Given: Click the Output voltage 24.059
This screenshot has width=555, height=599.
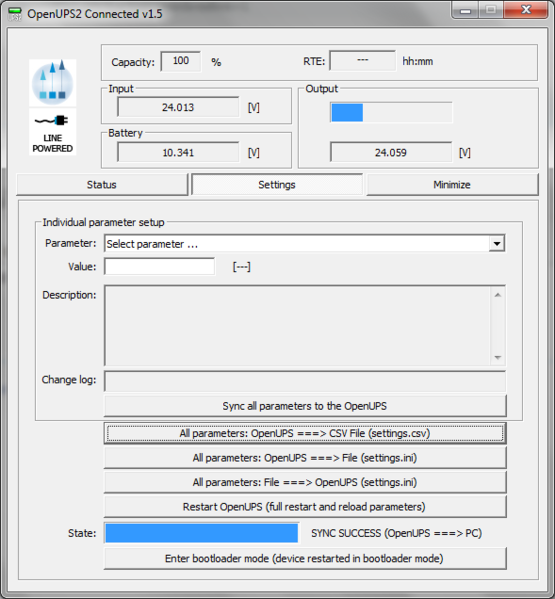Looking at the screenshot, I should 391,153.
